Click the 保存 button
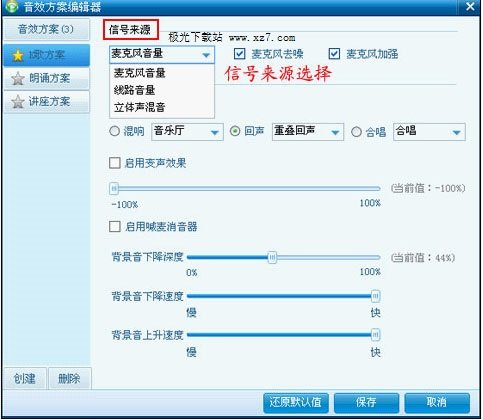Screen dimensions: 483x420 (366, 403)
